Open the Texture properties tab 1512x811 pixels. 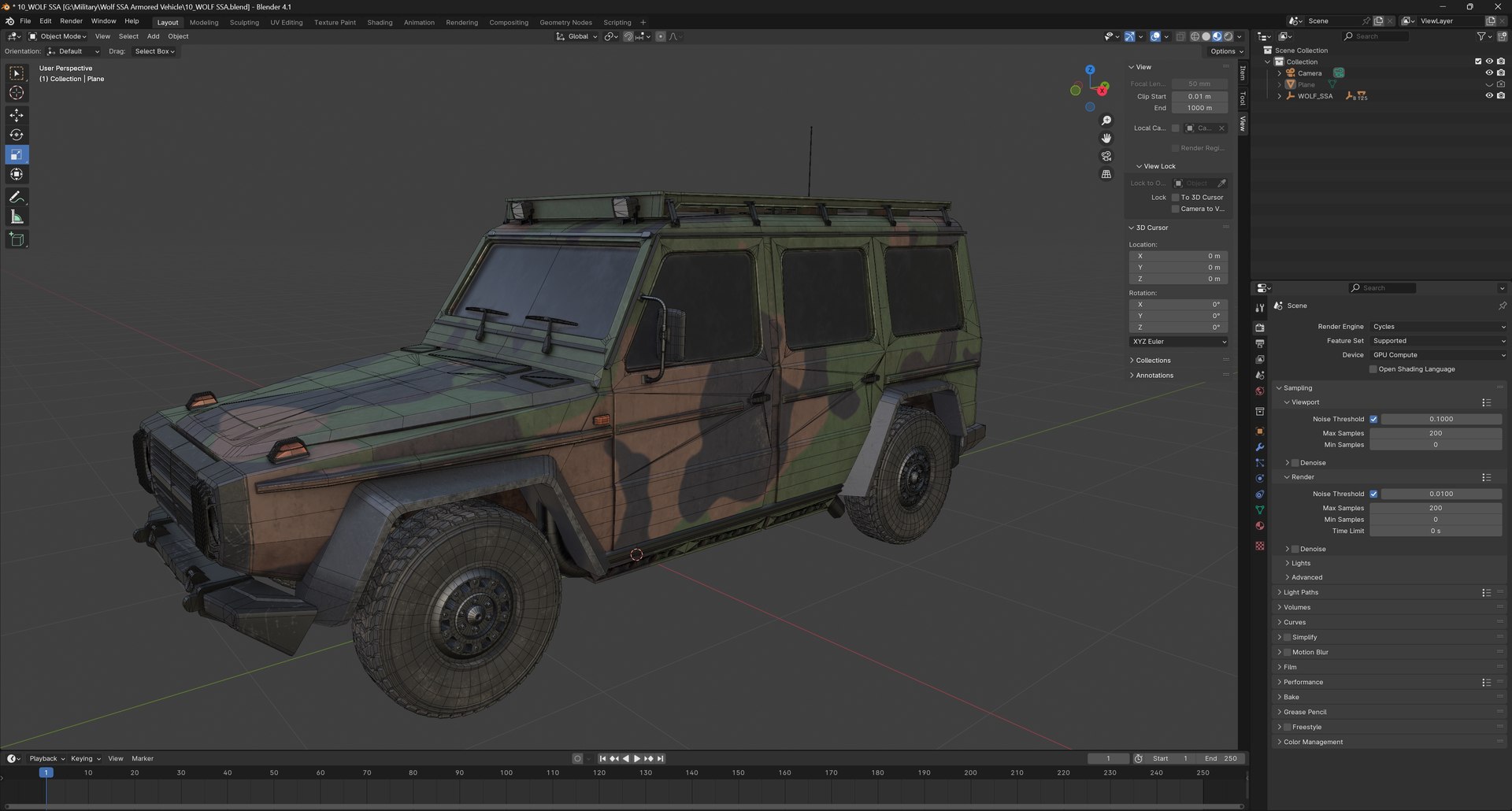(x=1259, y=546)
